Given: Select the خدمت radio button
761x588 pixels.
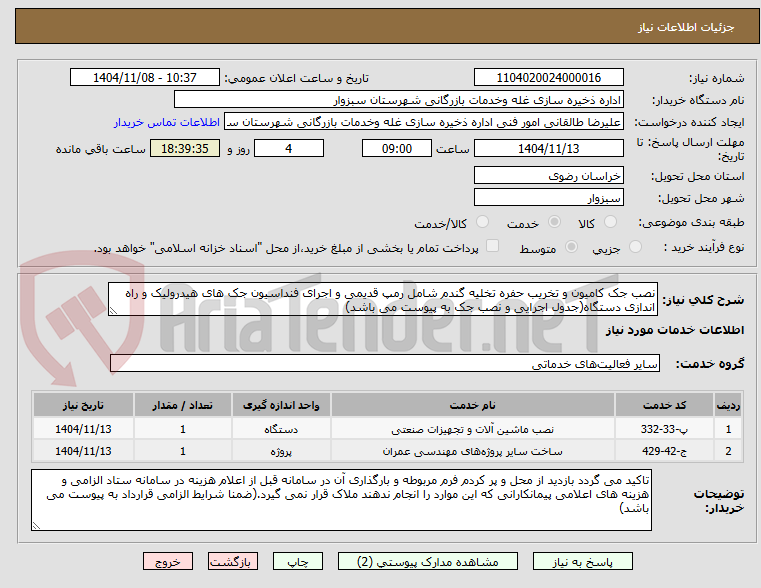Looking at the screenshot, I should (554, 222).
